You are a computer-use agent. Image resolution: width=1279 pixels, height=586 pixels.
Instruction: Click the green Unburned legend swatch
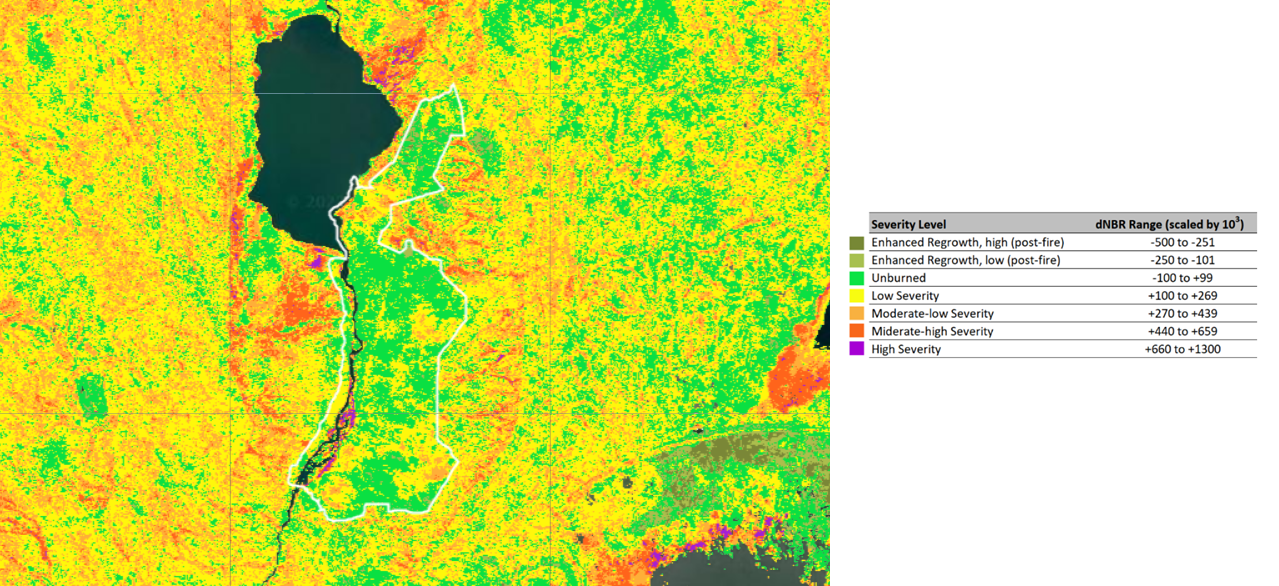point(856,278)
